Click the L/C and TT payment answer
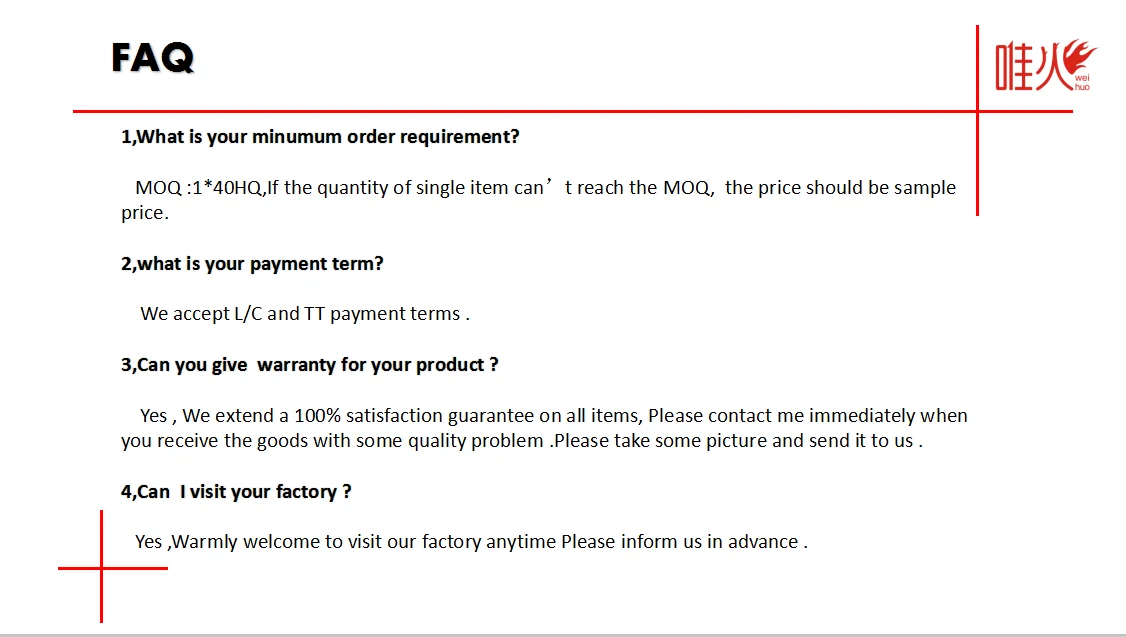This screenshot has height=637, width=1126. [305, 314]
